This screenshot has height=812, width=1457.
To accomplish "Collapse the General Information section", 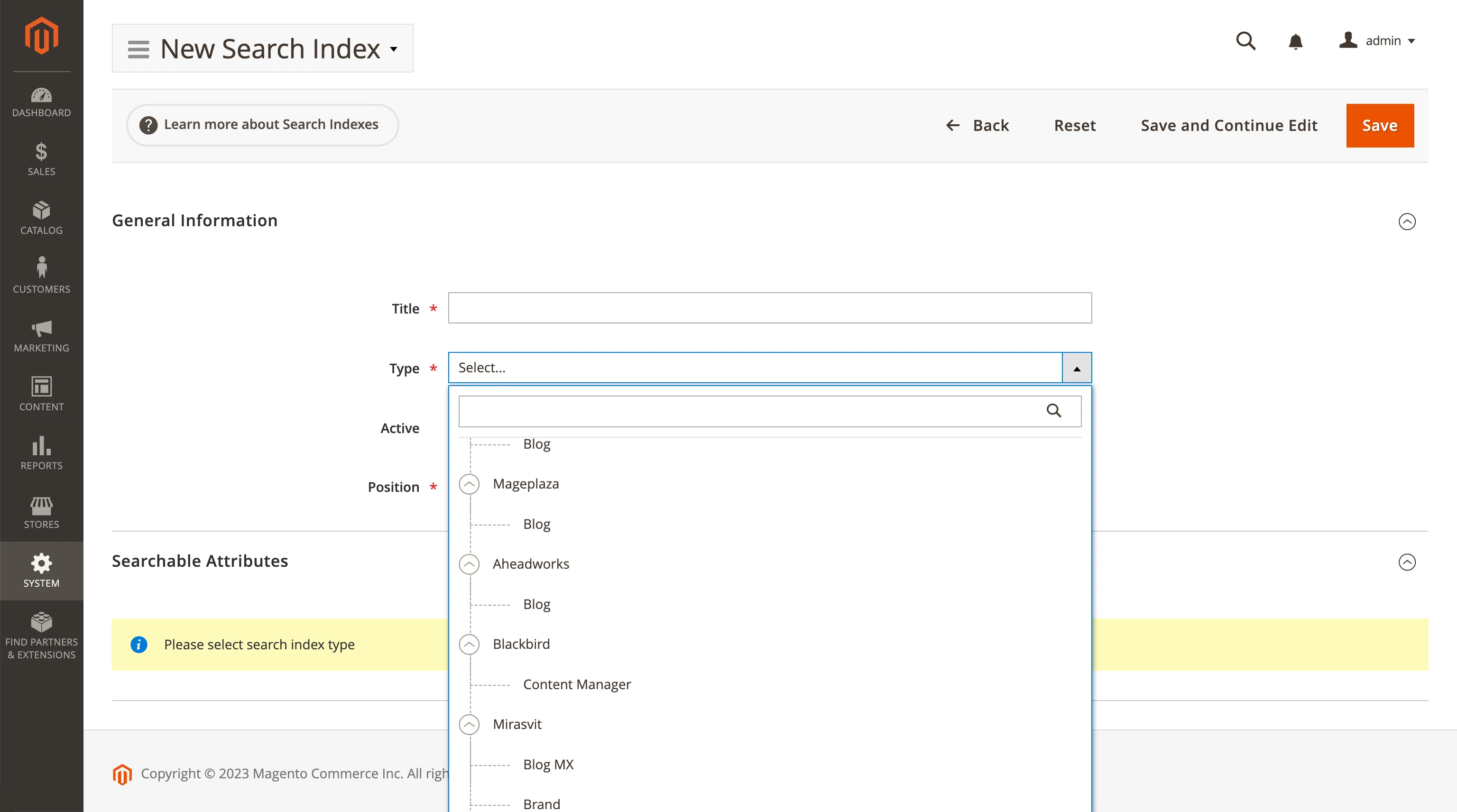I will point(1408,221).
